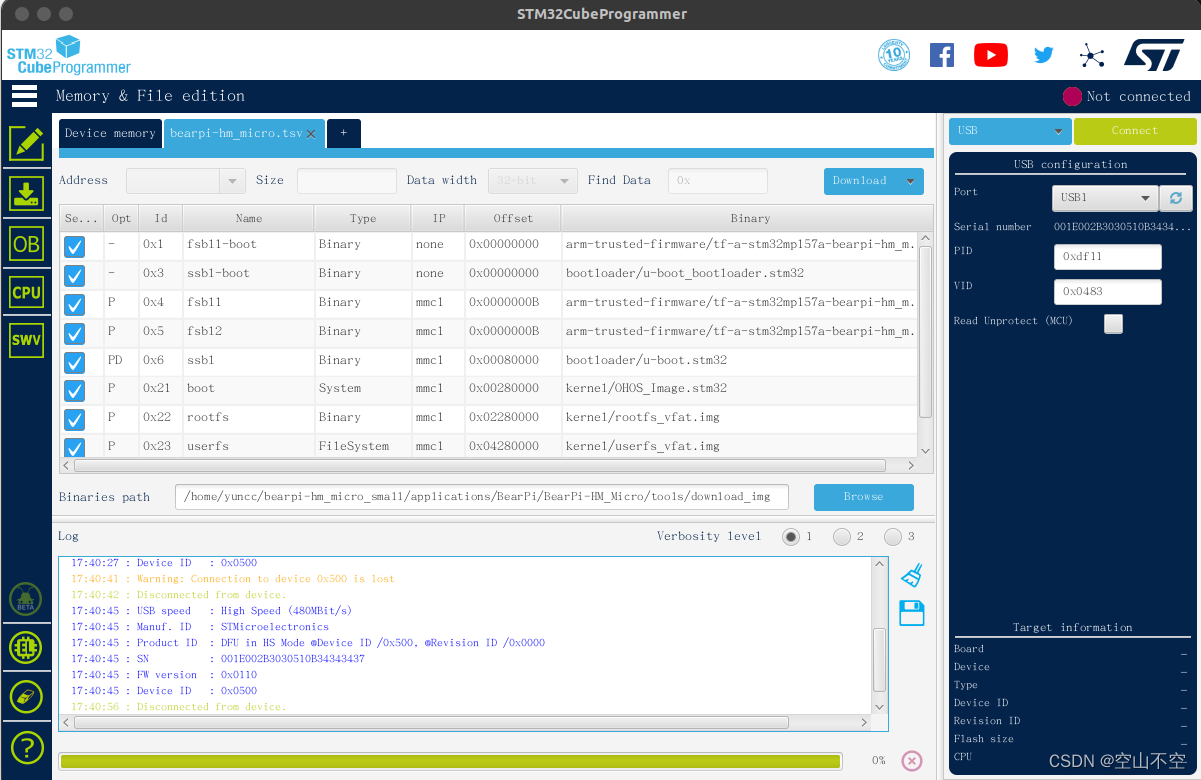Screen dimensions: 1201x780
Task: Click the 10 years anniversary badge
Action: (x=894, y=55)
